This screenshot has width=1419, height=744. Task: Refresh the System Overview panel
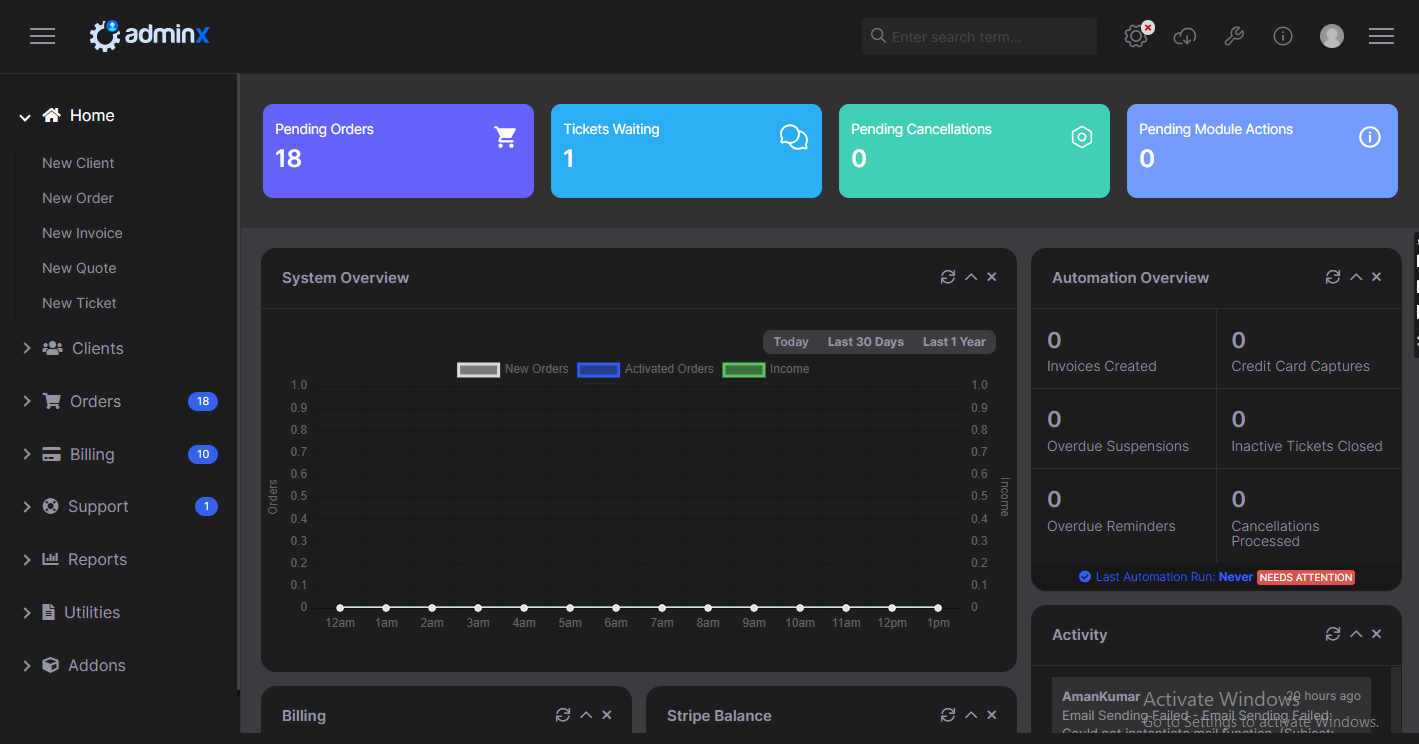point(948,277)
